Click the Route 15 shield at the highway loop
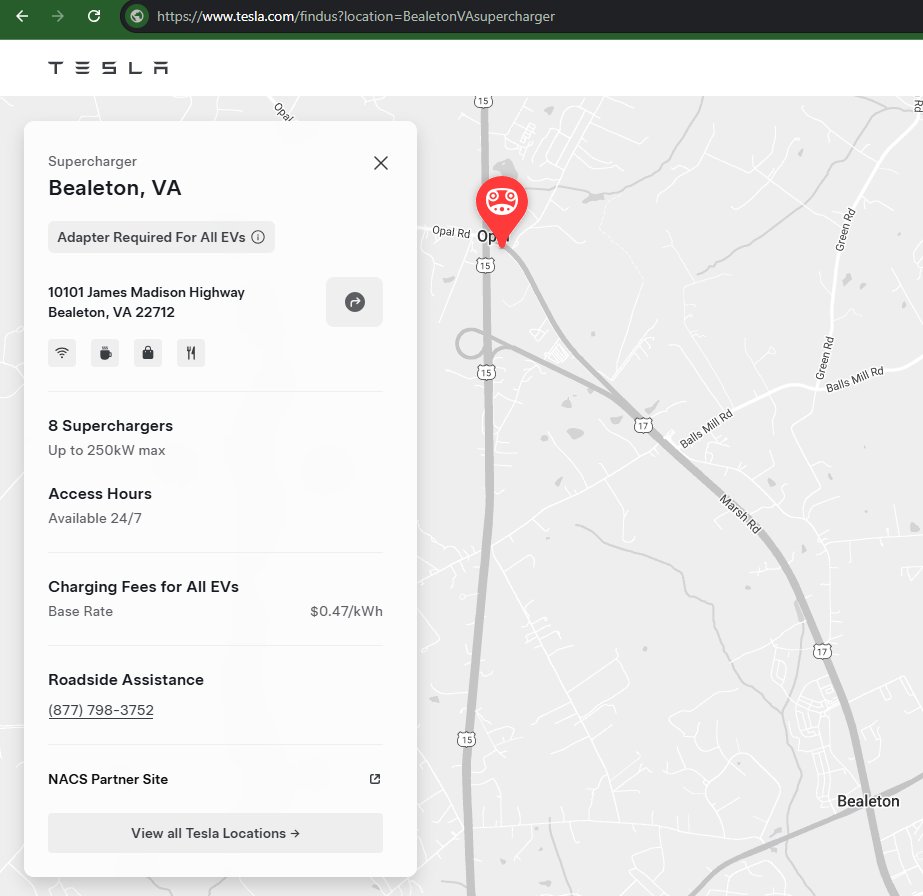 click(x=486, y=373)
